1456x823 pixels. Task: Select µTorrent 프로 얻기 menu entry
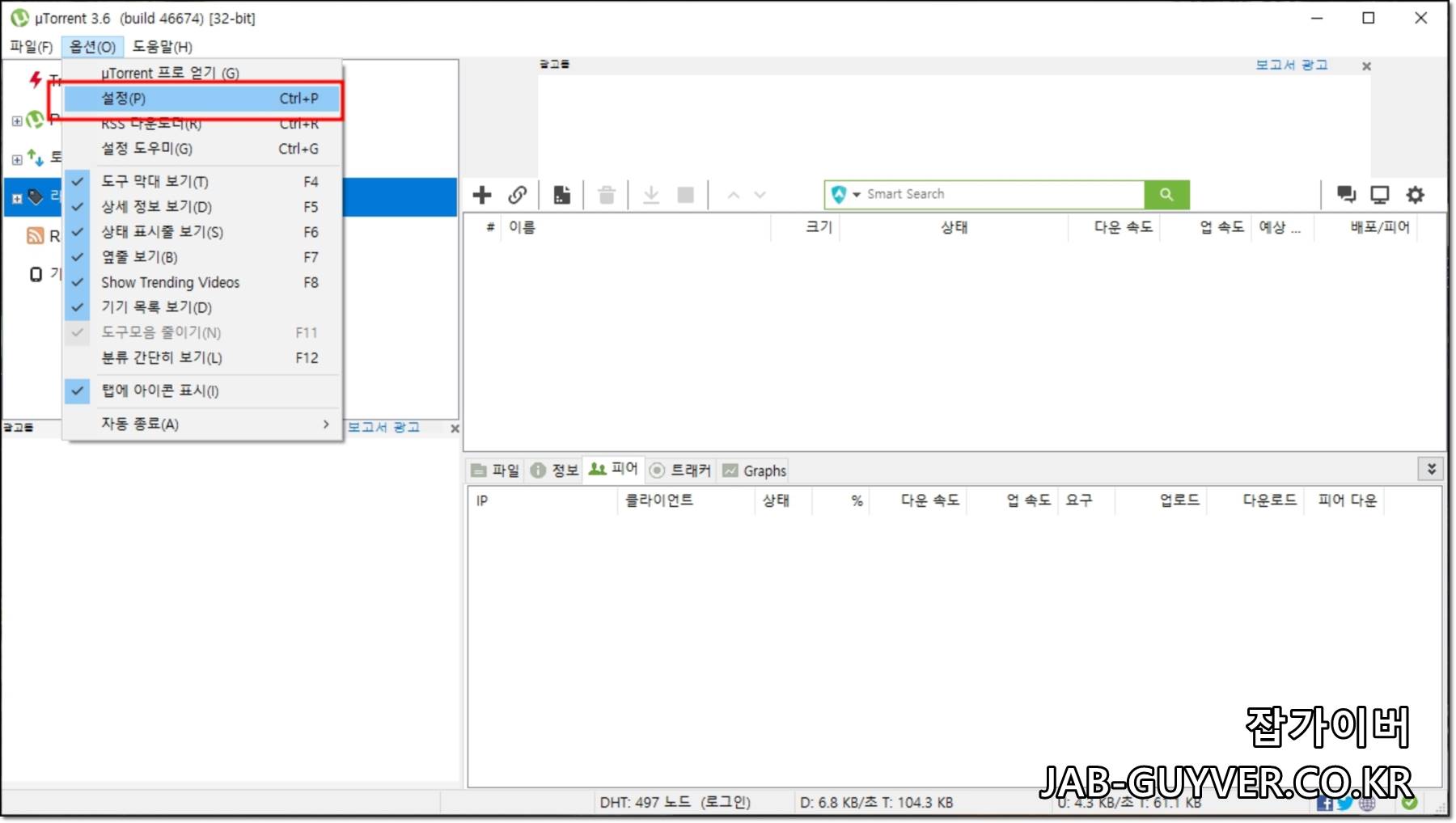pyautogui.click(x=202, y=73)
